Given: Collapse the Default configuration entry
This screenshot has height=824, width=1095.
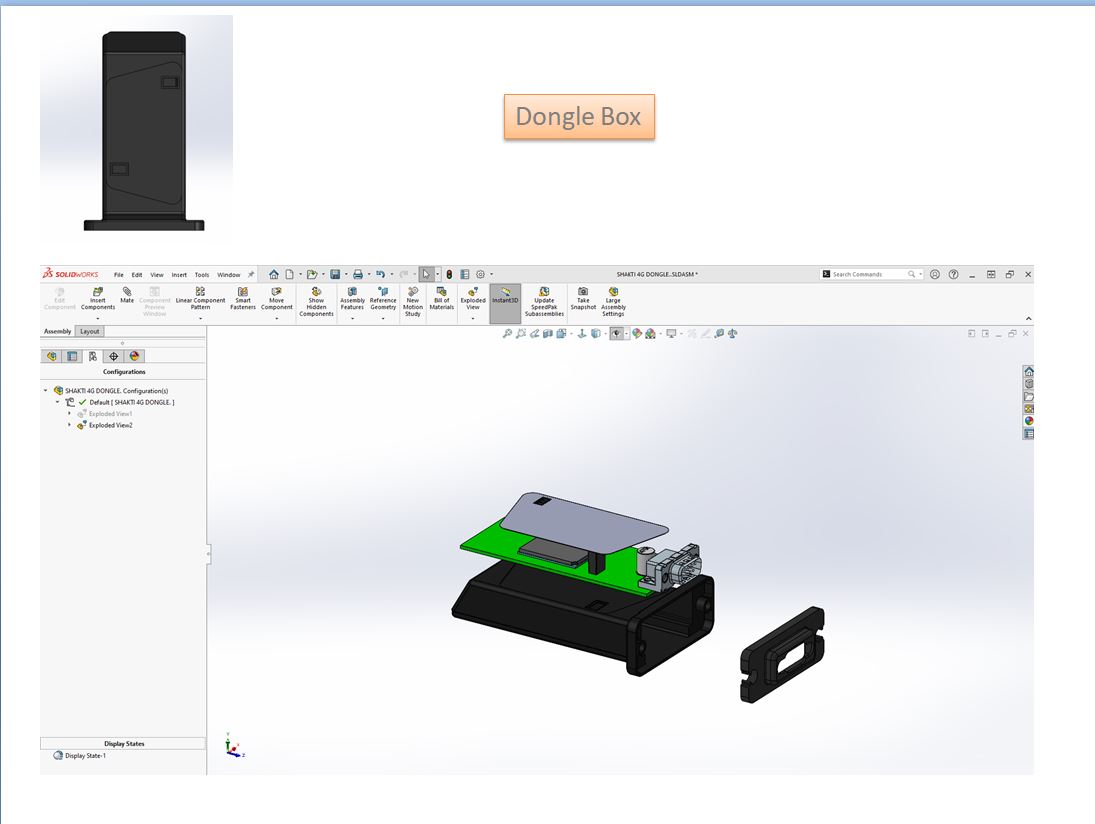Looking at the screenshot, I should point(58,401).
